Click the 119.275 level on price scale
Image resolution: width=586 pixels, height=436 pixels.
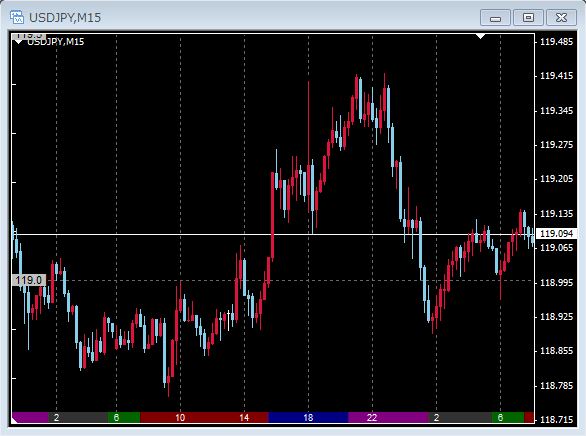556,145
